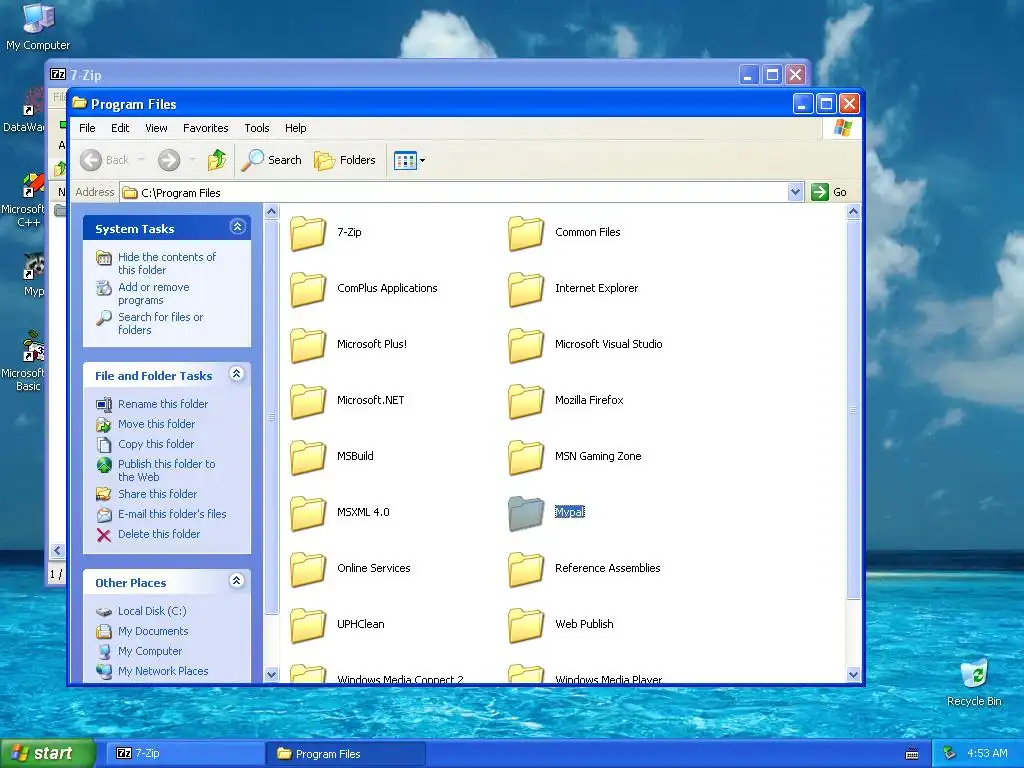Select the Microsoft Plus! folder icon
The image size is (1024, 768).
pos(308,345)
